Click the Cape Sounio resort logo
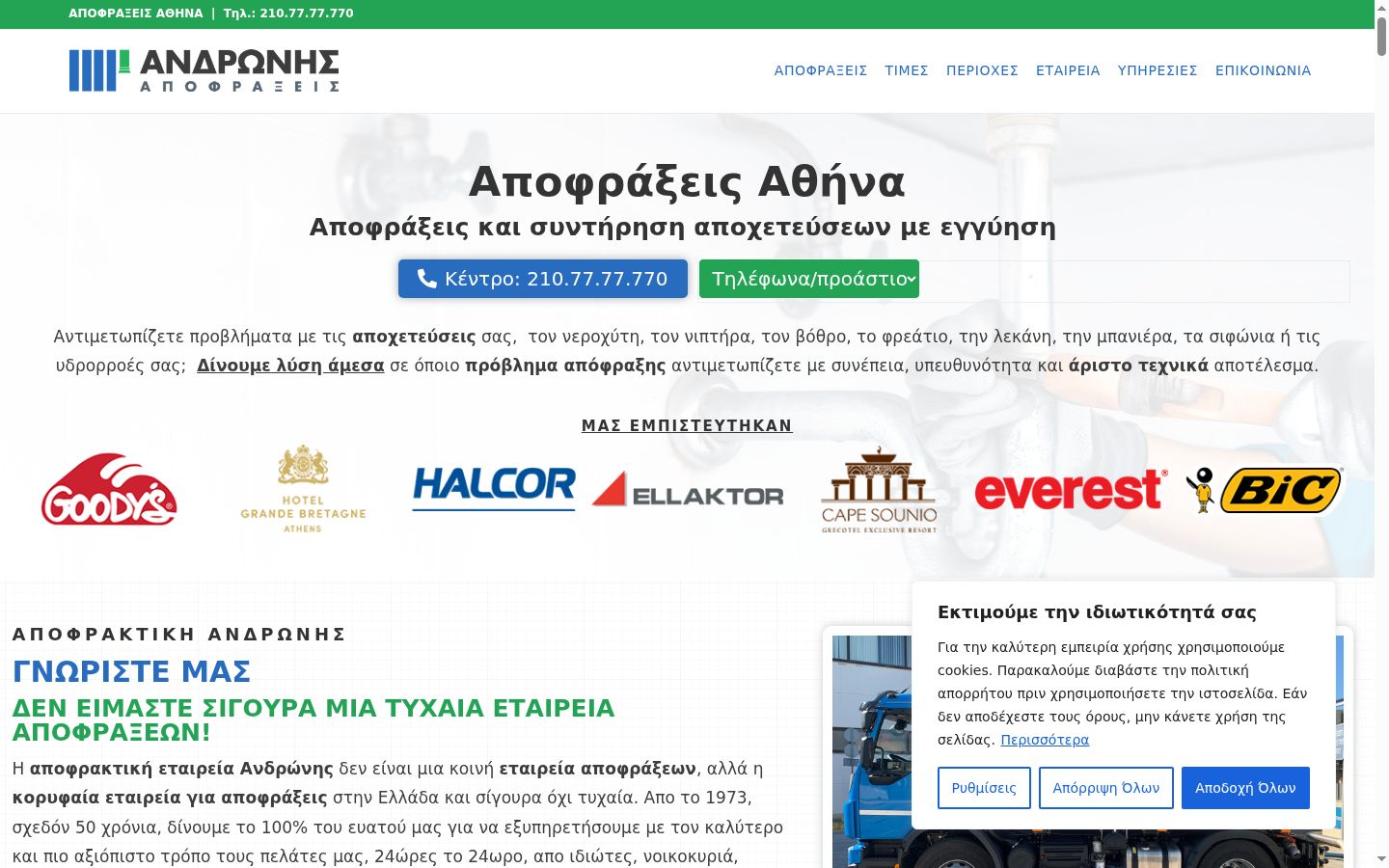Viewport: 1389px width, 868px height. (x=879, y=490)
